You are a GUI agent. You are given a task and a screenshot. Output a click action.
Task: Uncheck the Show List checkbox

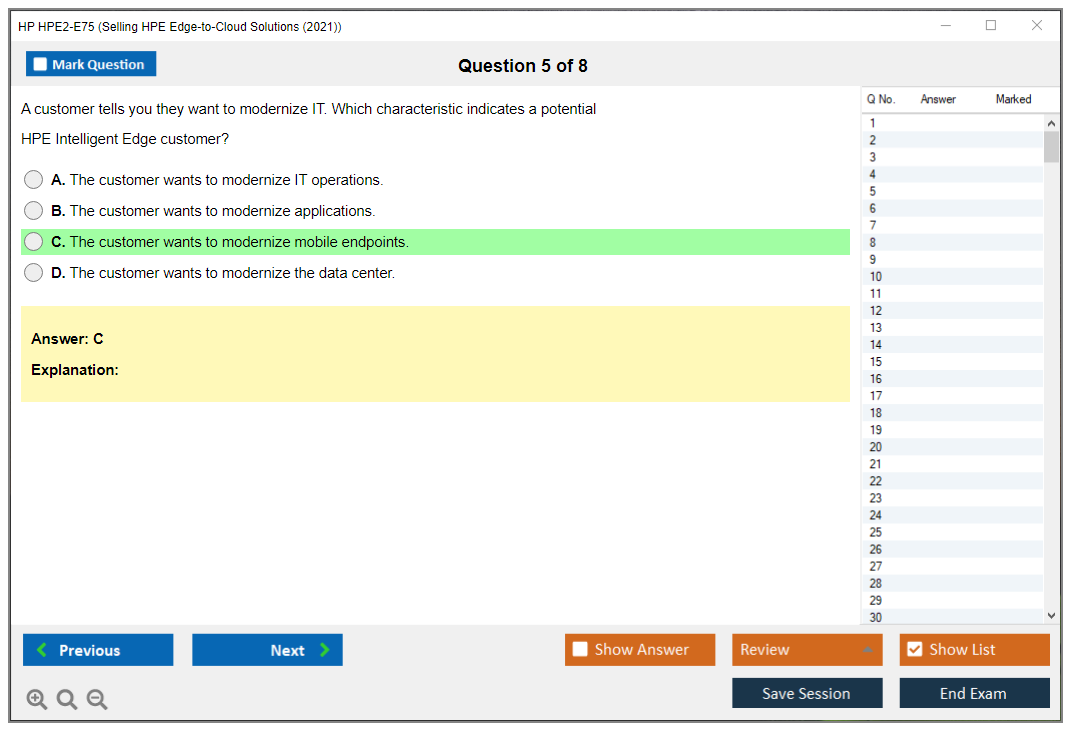[914, 650]
